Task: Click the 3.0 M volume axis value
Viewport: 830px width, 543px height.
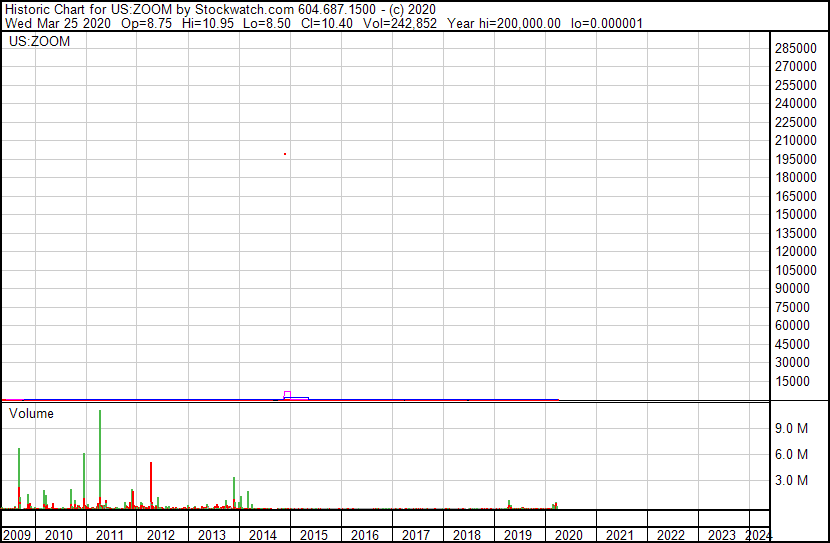Action: pos(791,480)
